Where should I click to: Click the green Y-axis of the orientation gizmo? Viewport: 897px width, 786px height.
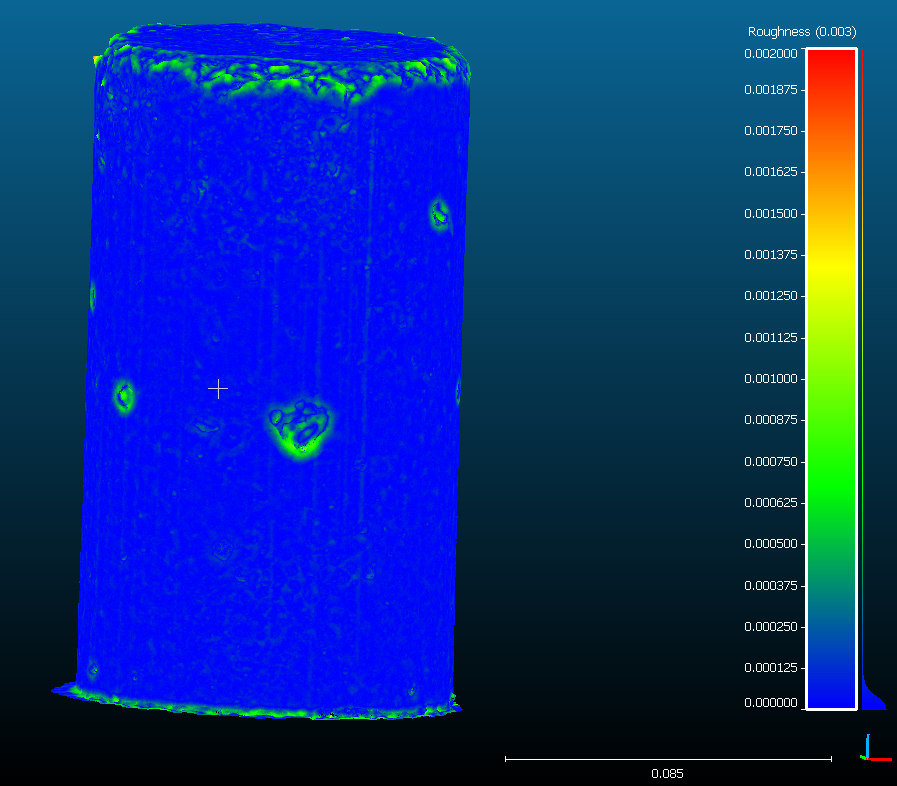[862, 757]
